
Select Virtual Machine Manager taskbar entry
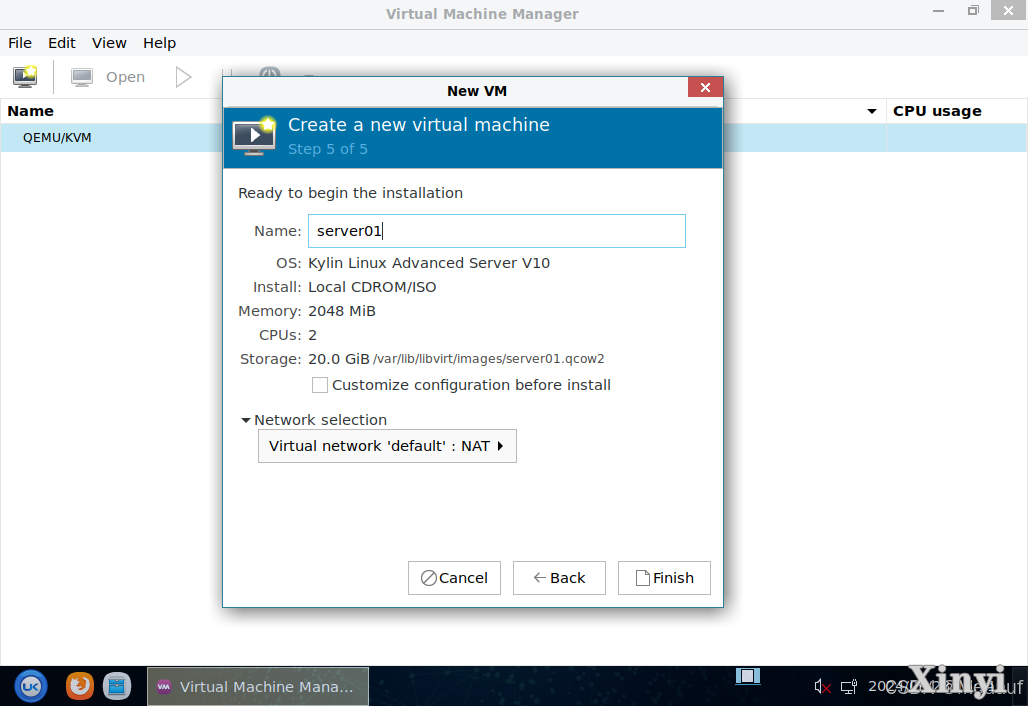[x=258, y=686]
